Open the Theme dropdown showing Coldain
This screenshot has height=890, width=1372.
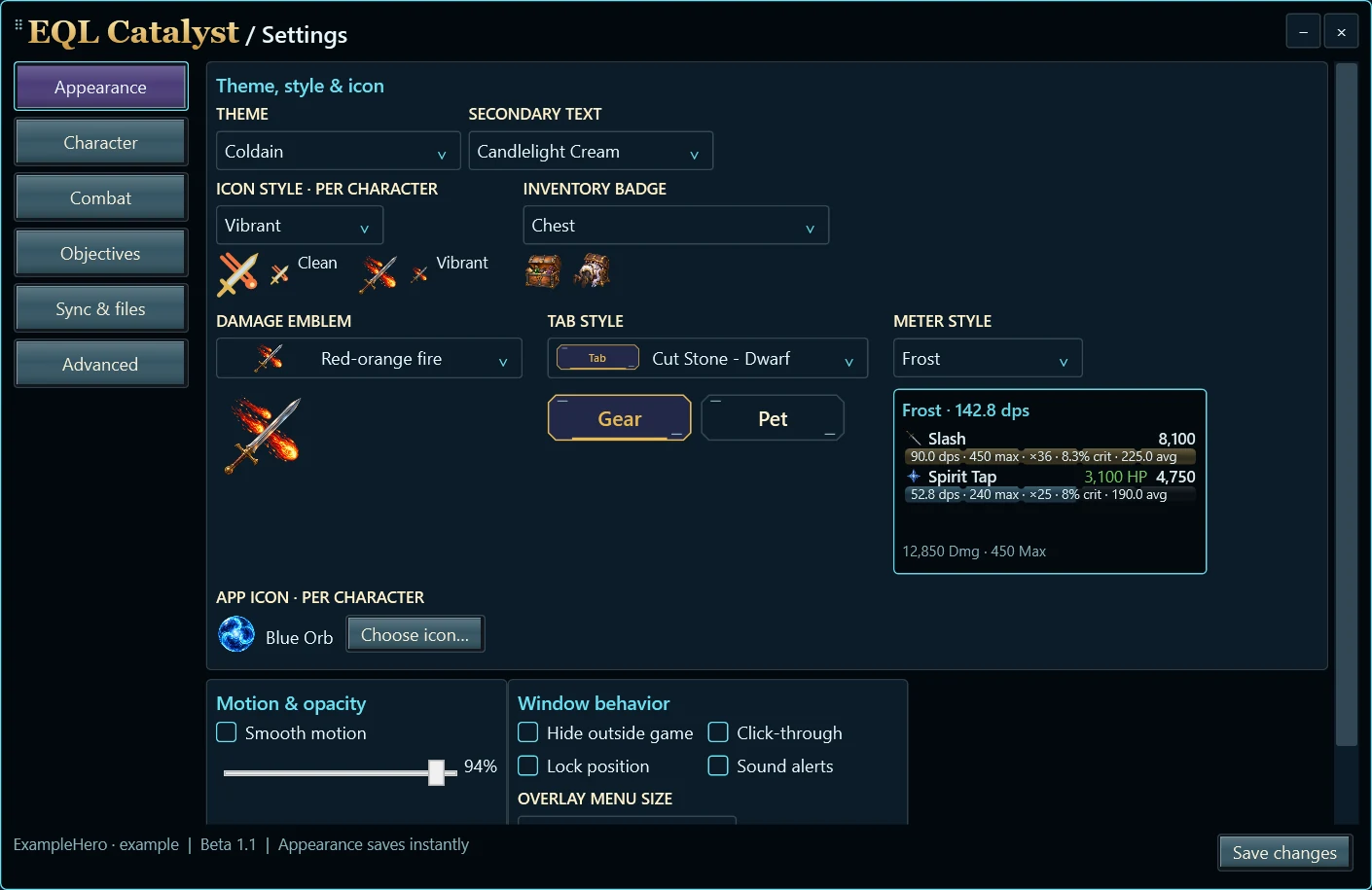point(338,151)
